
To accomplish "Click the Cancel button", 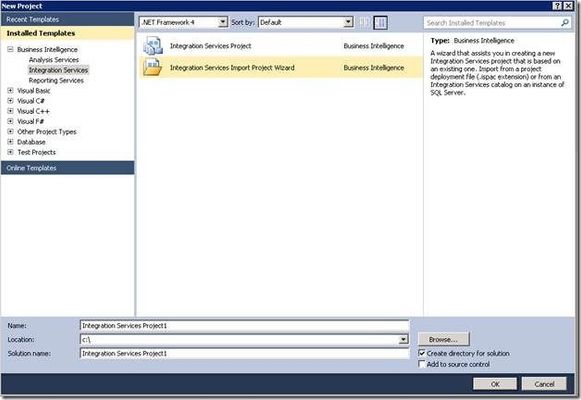I will 544,384.
